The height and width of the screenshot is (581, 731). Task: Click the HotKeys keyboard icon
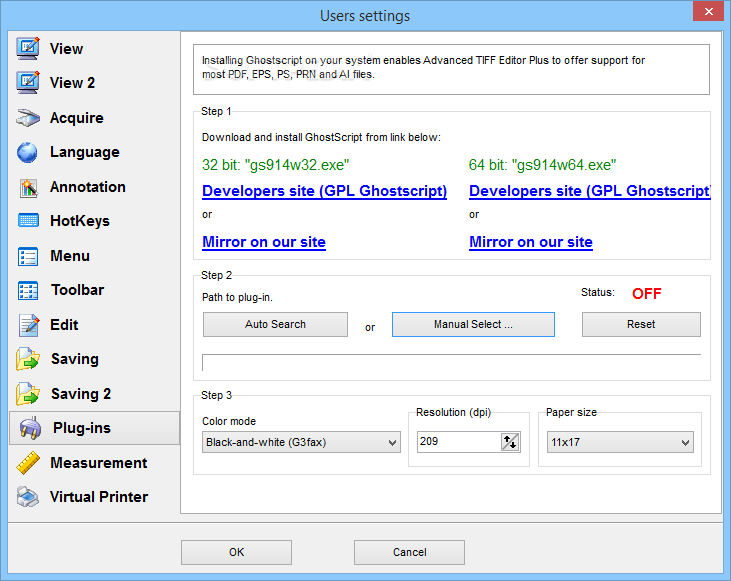pos(28,221)
